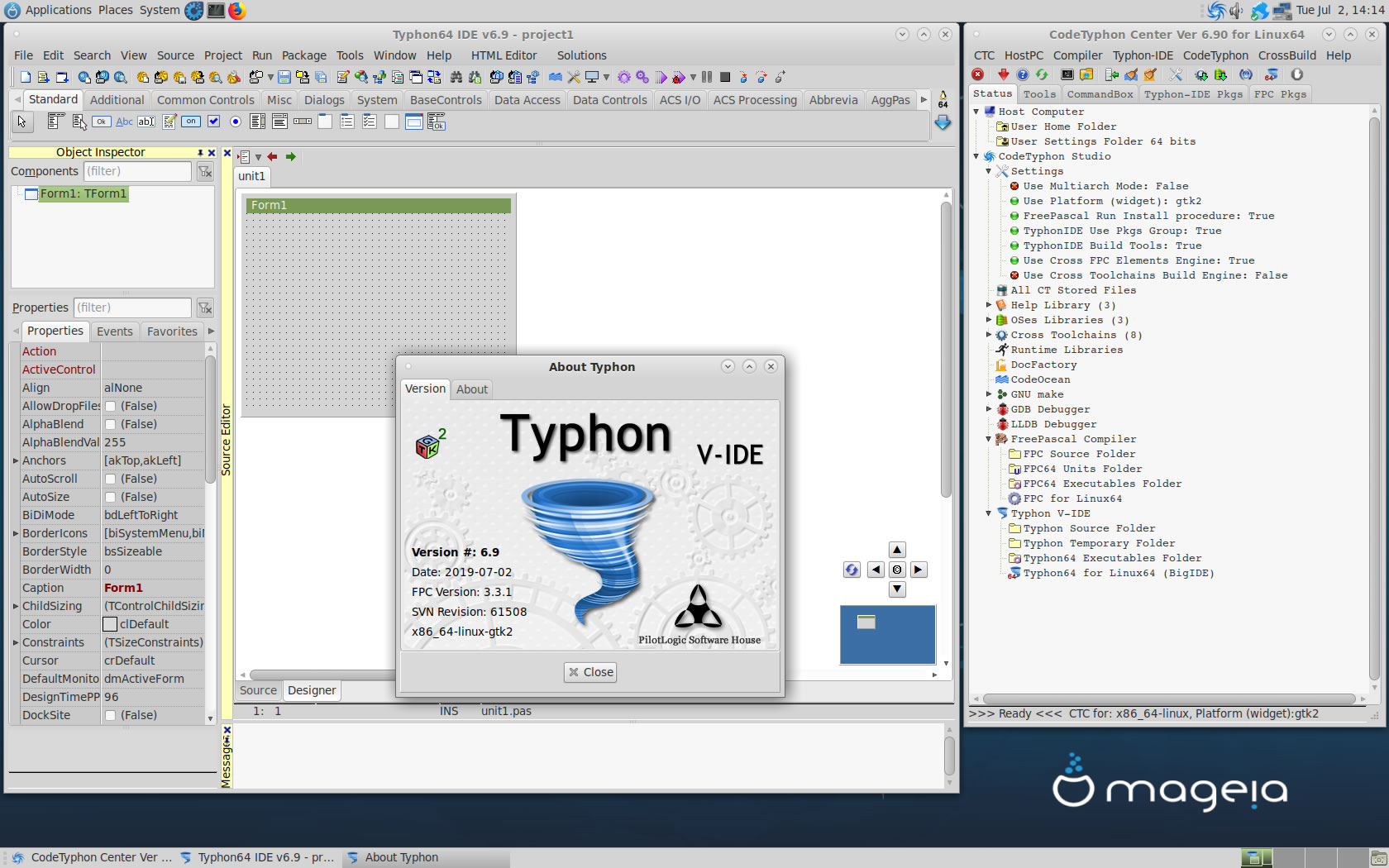Click the green refresh icon in CodeTyphon Center toolbar
Viewport: 1389px width, 868px height.
(x=1042, y=74)
